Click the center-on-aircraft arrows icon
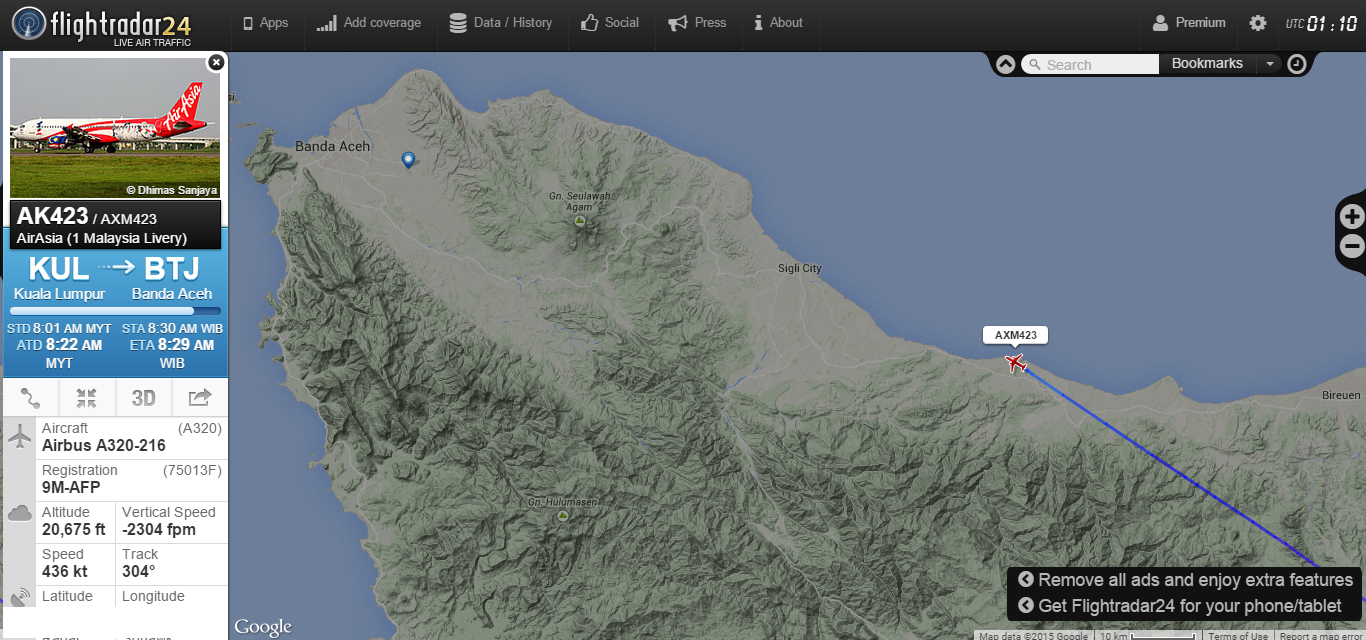 click(87, 398)
